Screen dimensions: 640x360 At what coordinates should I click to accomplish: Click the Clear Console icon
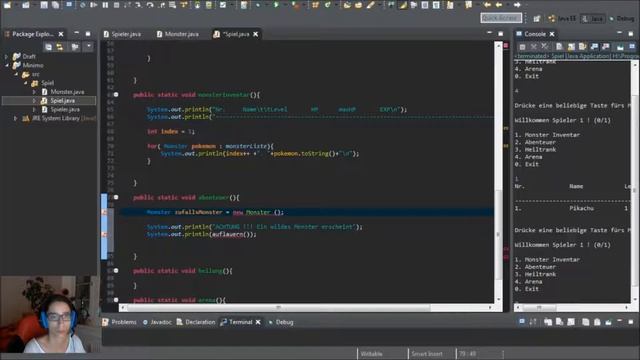559,47
